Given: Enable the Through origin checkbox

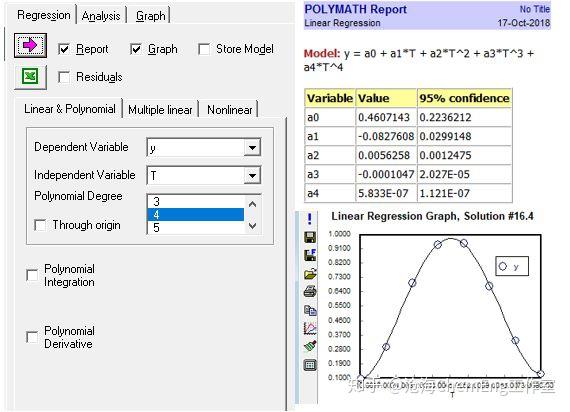Looking at the screenshot, I should click(x=40, y=225).
